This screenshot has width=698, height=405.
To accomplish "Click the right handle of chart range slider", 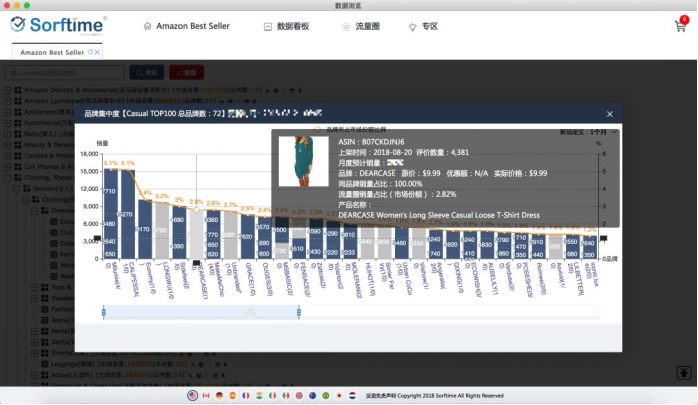I will tap(299, 313).
